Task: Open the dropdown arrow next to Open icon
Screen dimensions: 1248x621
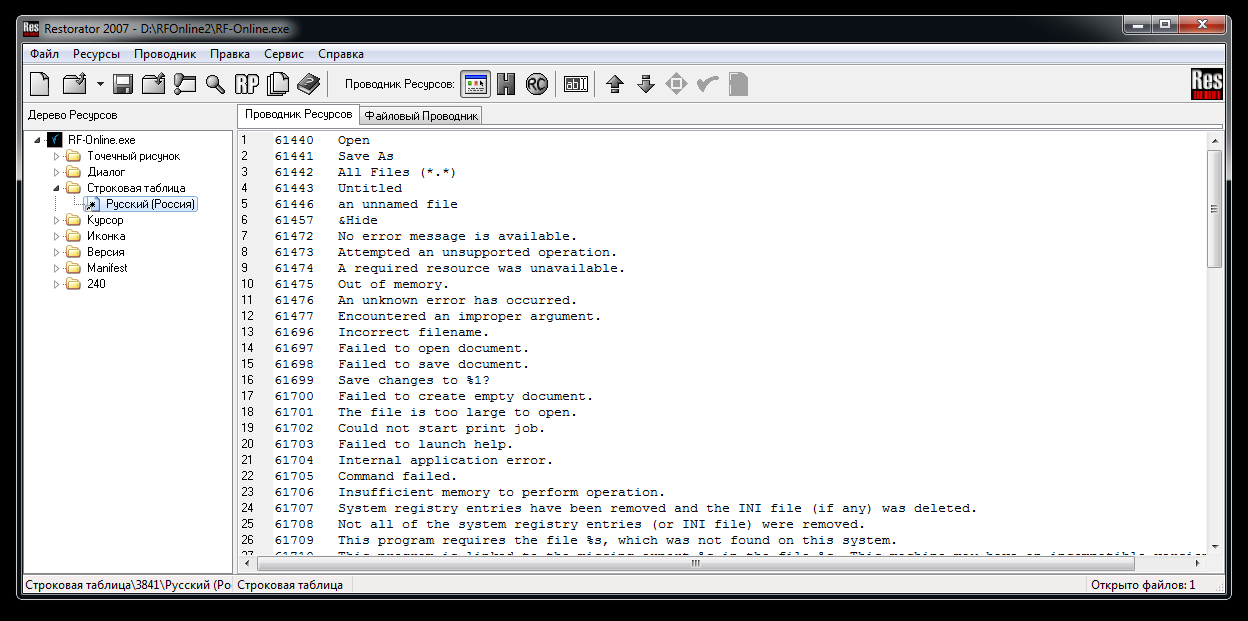Action: (x=100, y=84)
